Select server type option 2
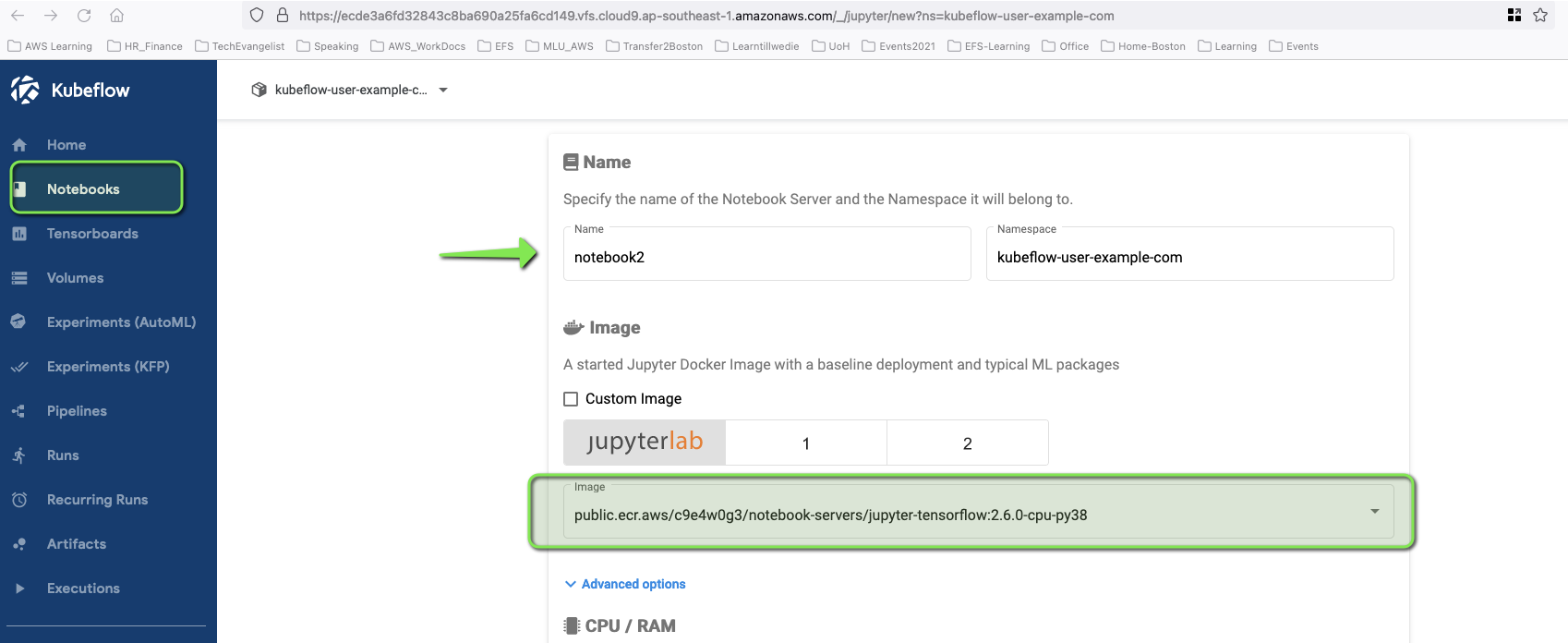The width and height of the screenshot is (1568, 643). point(968,443)
